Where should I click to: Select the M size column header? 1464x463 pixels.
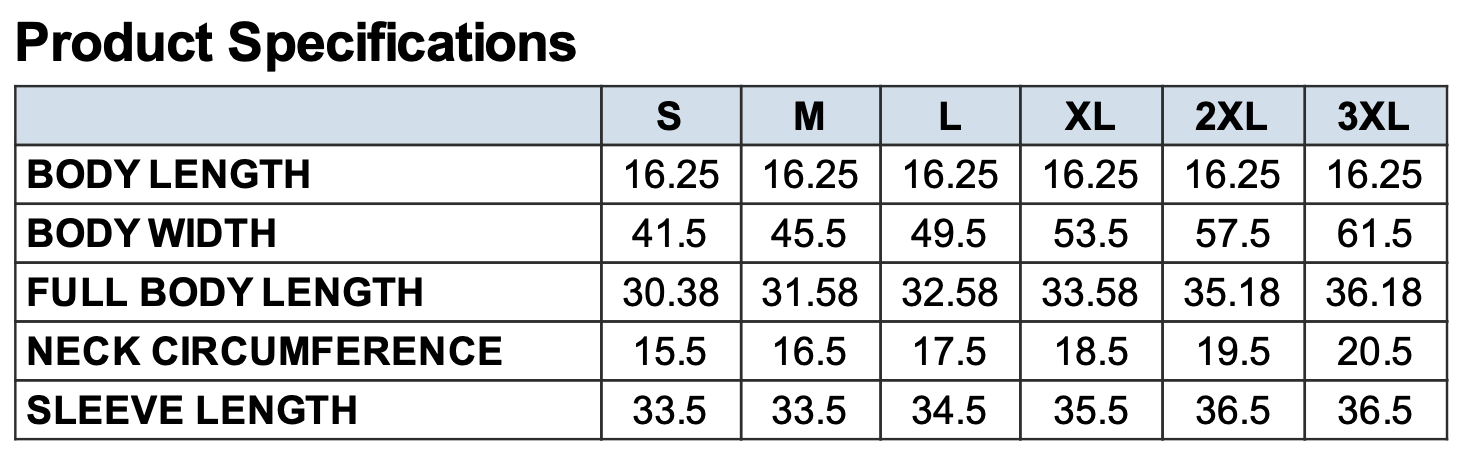point(809,117)
